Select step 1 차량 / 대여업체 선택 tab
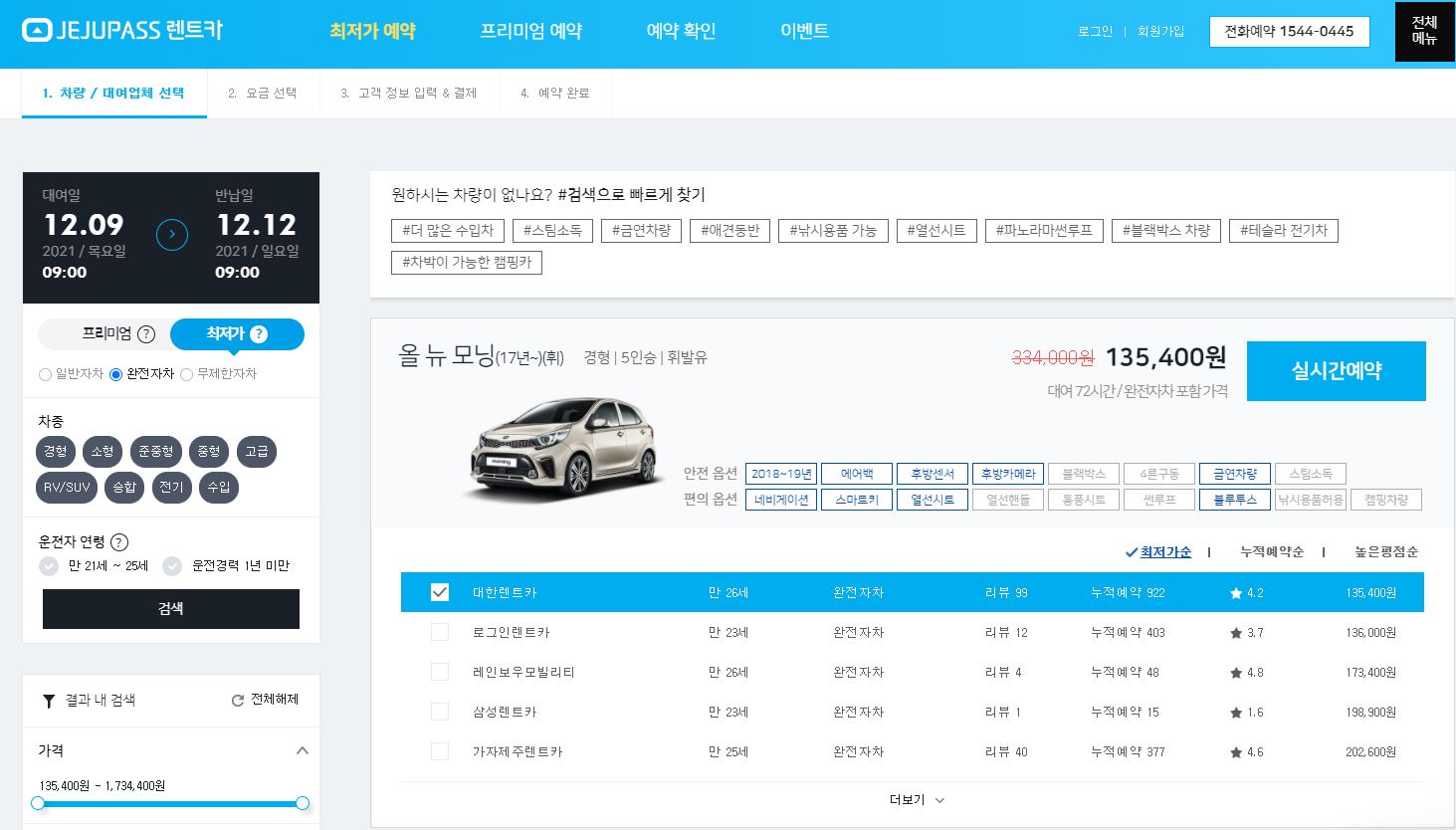This screenshot has height=830, width=1456. pyautogui.click(x=113, y=93)
